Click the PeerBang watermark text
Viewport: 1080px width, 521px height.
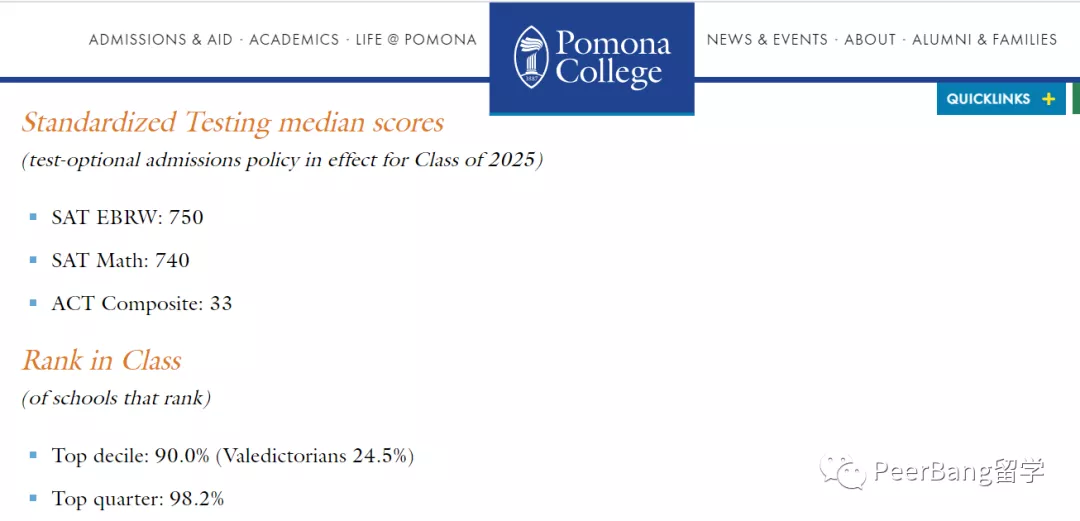958,471
